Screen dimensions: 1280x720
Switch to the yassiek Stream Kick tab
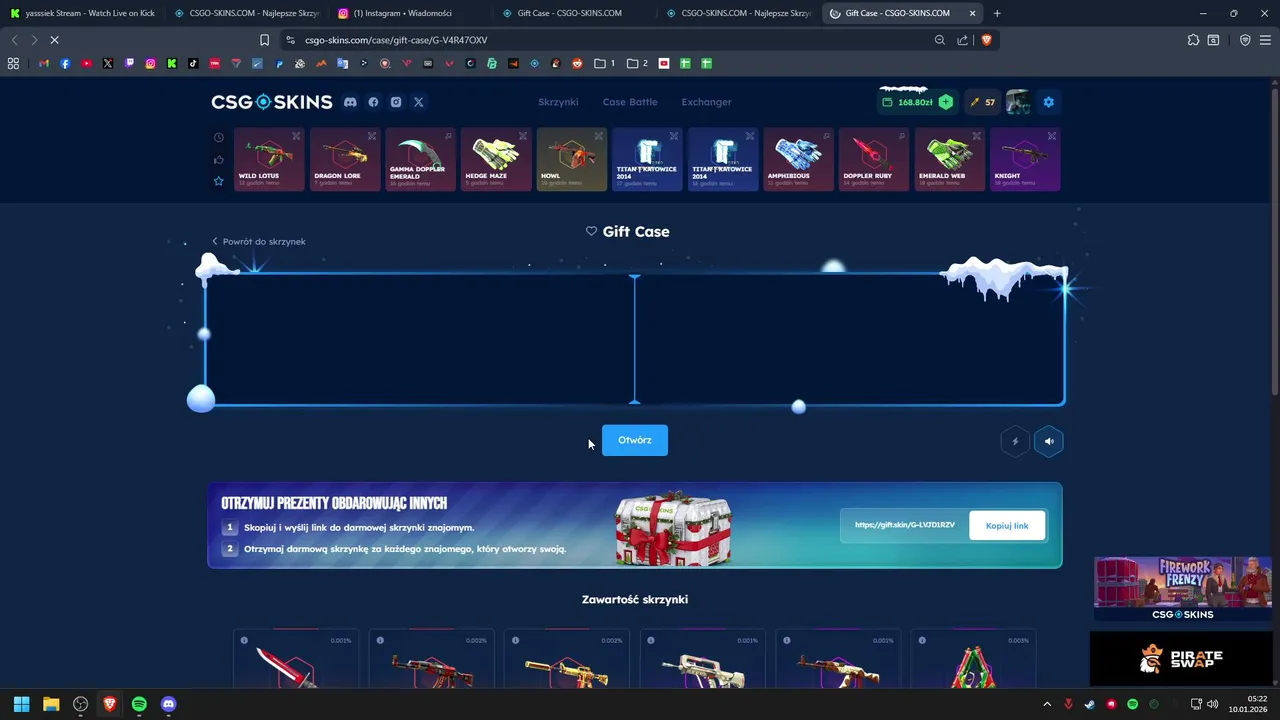pos(80,13)
